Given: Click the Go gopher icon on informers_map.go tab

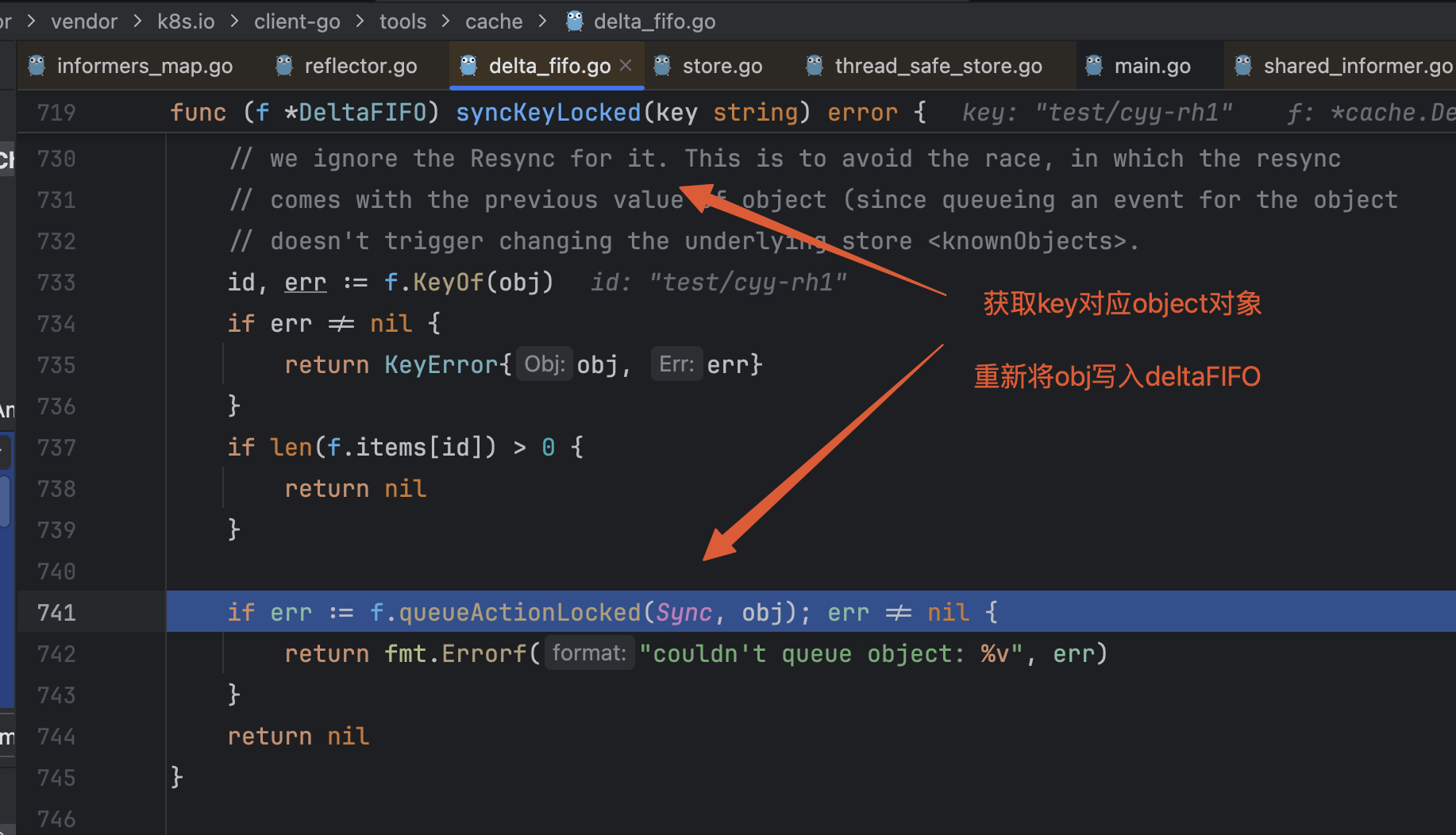Looking at the screenshot, I should [37, 65].
